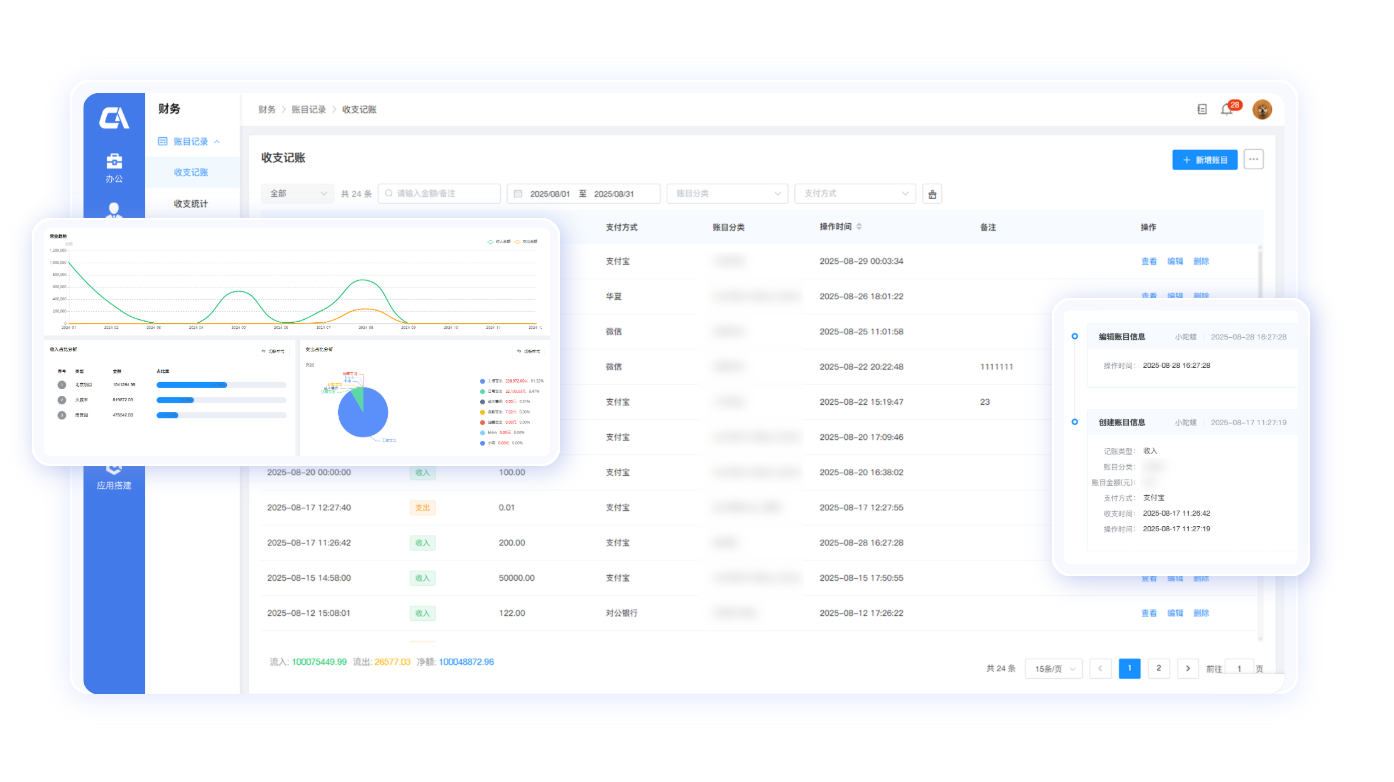Open the notification bell with 28 badge

tap(1227, 109)
